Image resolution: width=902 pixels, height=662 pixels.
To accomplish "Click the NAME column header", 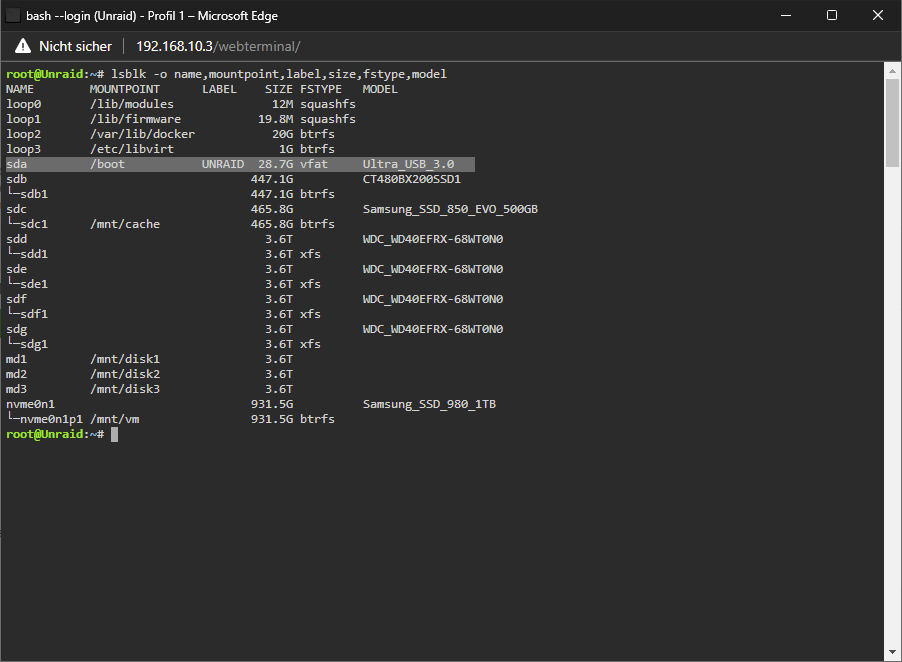I will [x=20, y=89].
